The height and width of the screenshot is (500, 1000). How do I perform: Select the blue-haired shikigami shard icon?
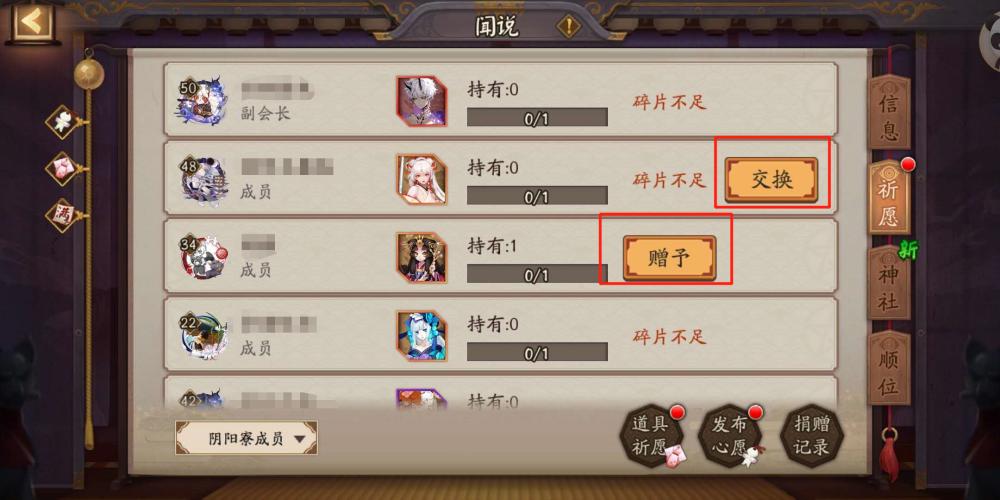pyautogui.click(x=421, y=336)
